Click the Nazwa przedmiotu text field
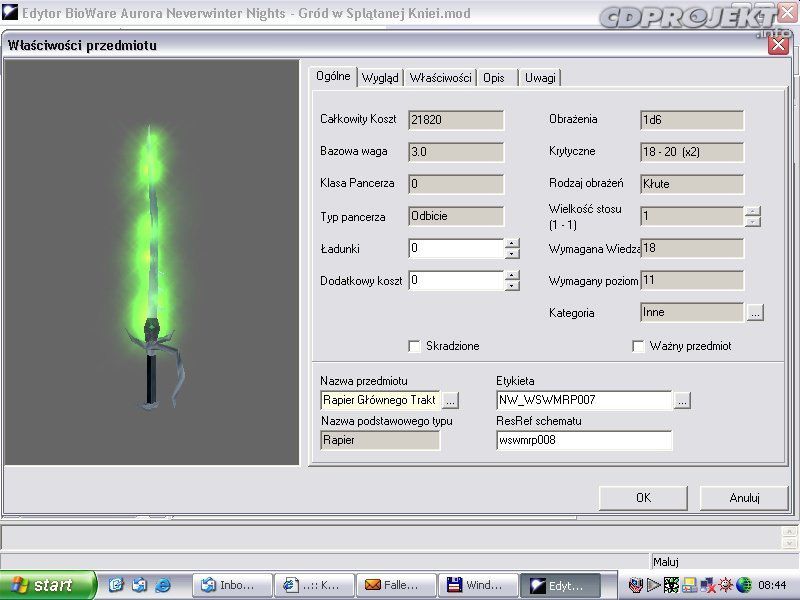Image resolution: width=800 pixels, height=600 pixels. pos(380,401)
